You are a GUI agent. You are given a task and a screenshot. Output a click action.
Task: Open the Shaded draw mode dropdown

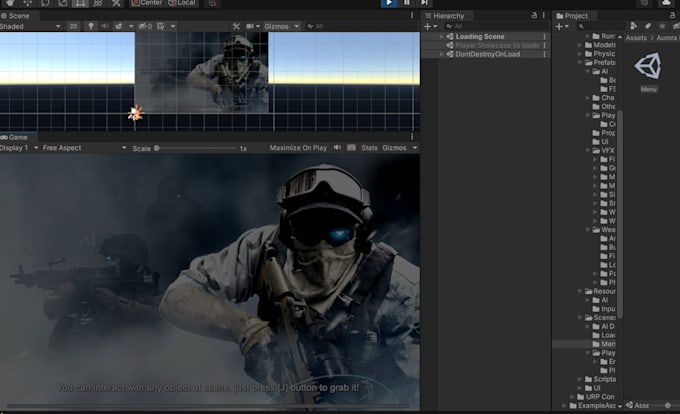pyautogui.click(x=30, y=26)
